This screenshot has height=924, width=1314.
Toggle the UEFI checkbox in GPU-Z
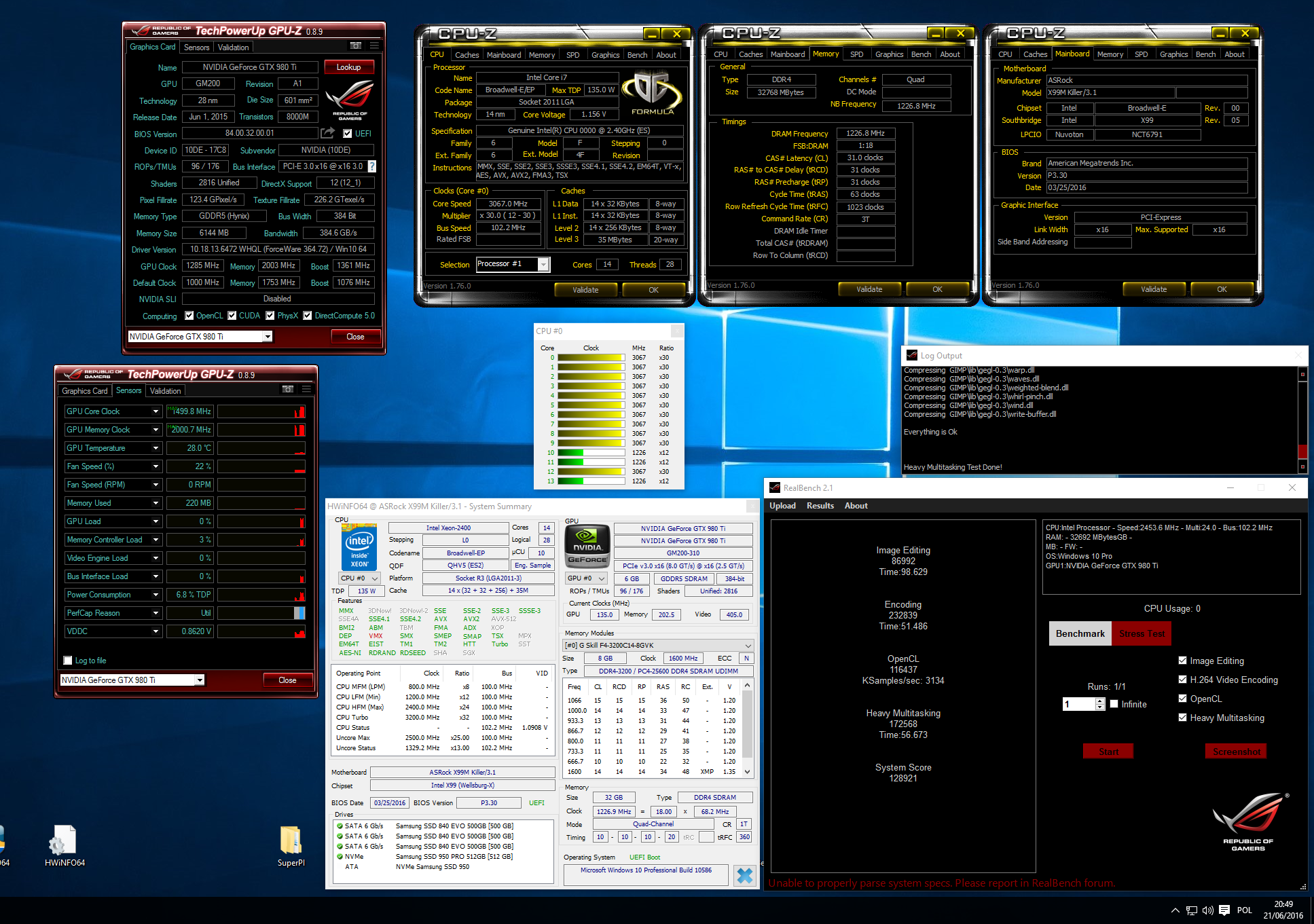point(347,133)
